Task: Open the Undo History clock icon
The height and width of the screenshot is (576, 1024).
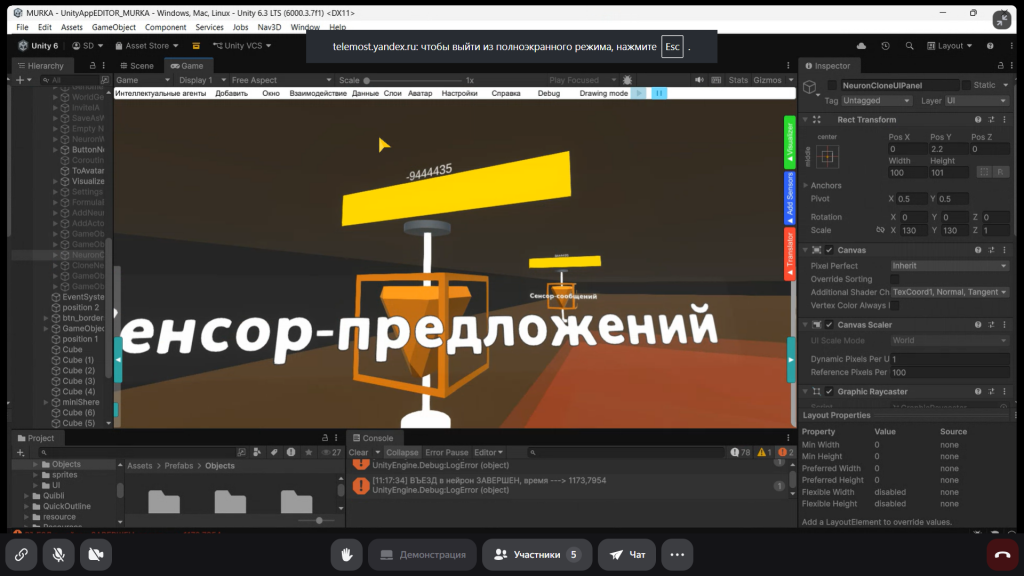Action: (885, 46)
